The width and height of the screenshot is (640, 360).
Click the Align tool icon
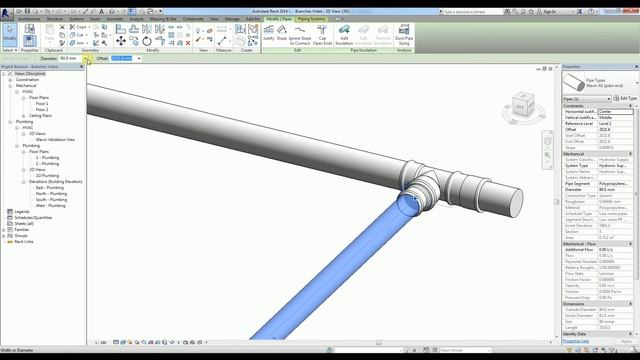121,29
